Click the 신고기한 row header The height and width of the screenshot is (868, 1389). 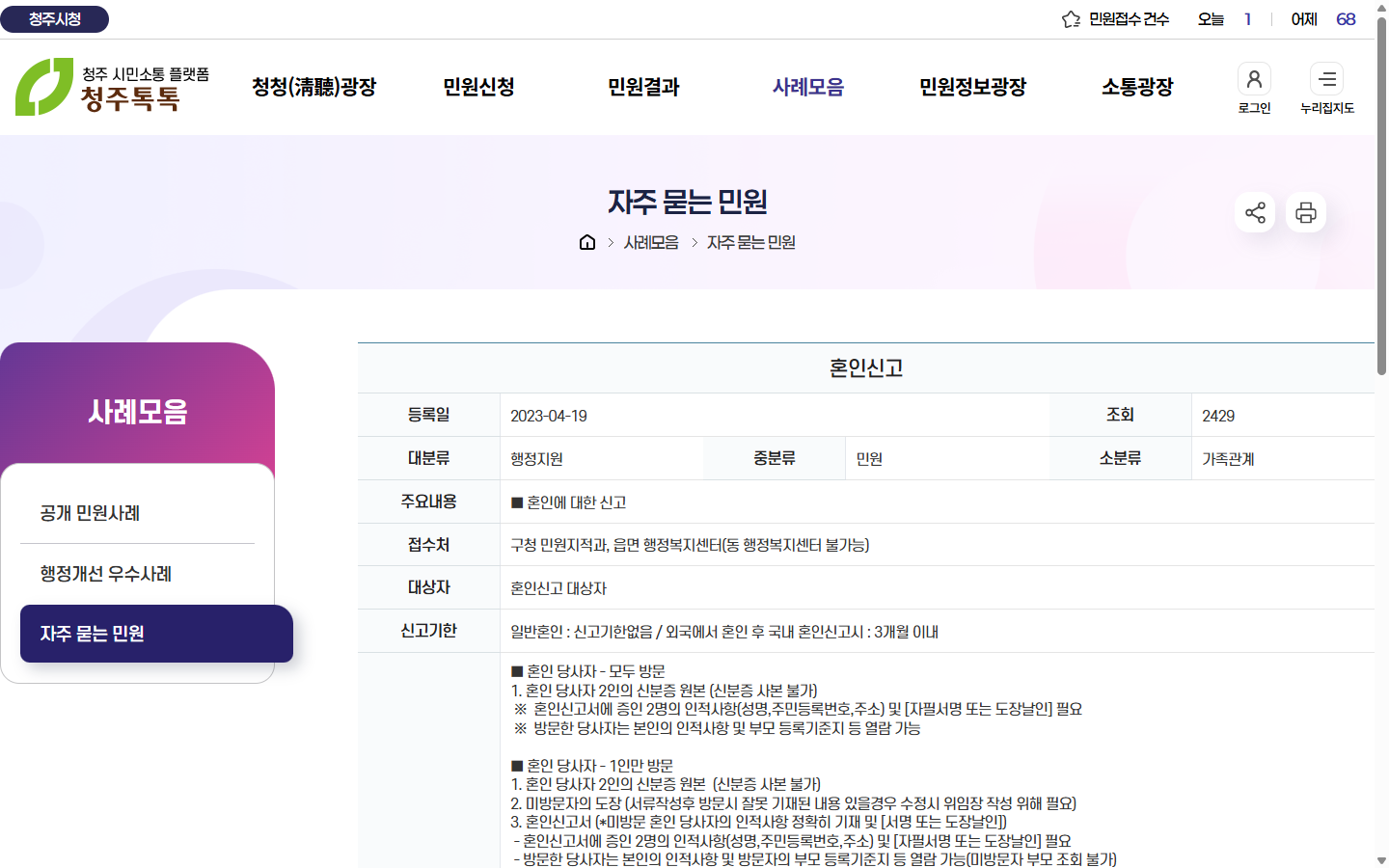428,631
